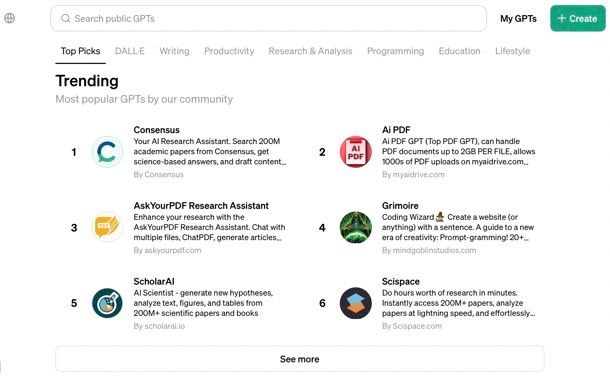Open the Education tab
610x381 pixels.
pos(459,51)
